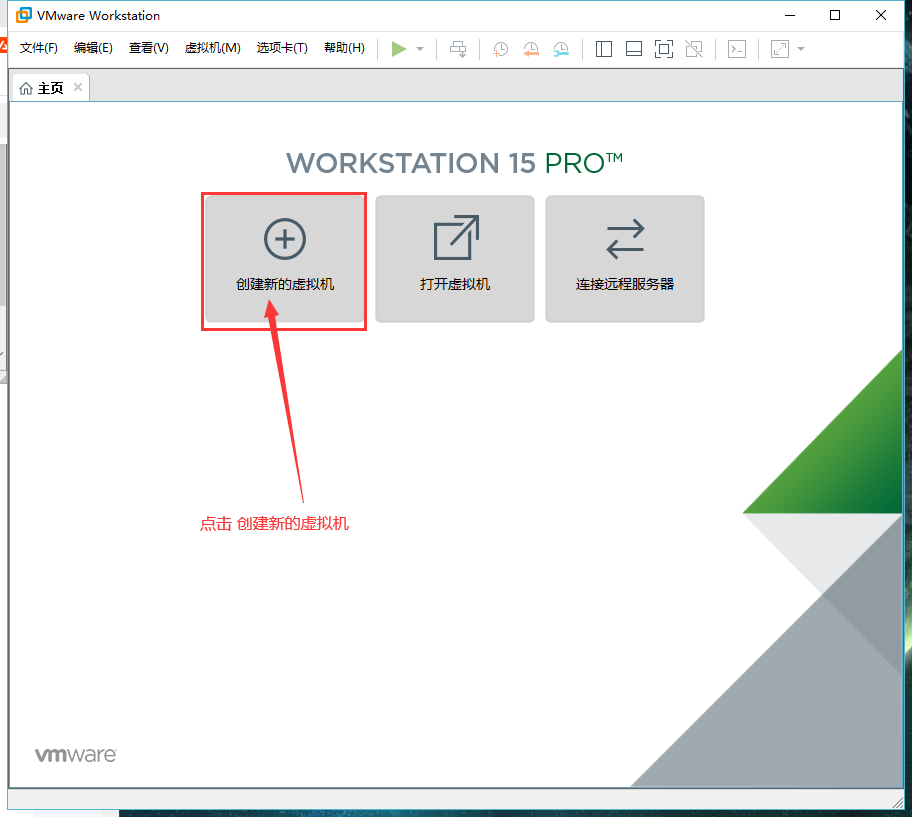
Task: Click the stretch guest display icon
Action: (x=780, y=49)
